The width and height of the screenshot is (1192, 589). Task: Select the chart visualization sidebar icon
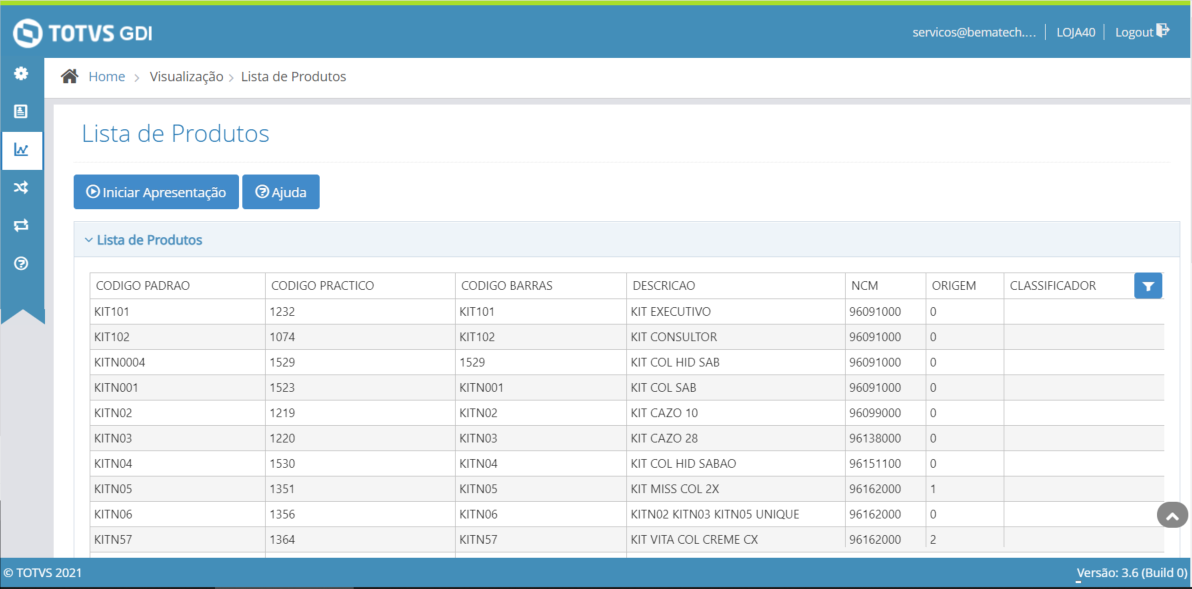[21, 150]
